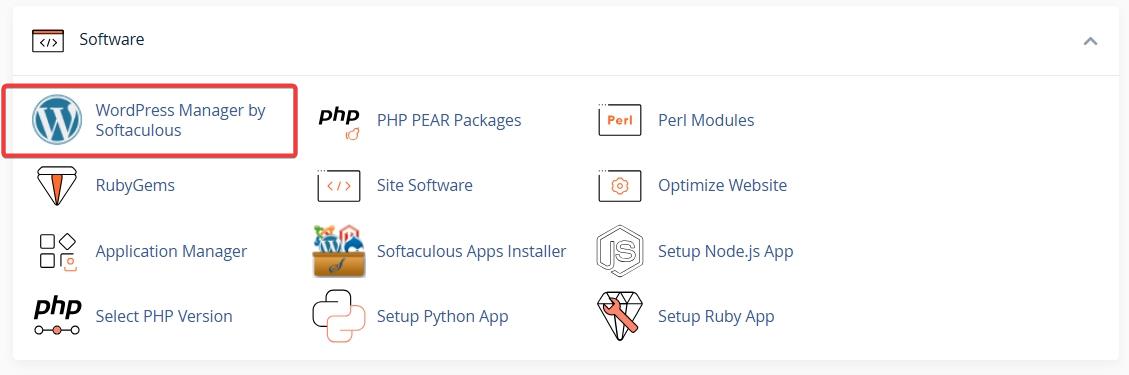
Task: Click the Software section code-window icon
Action: pos(48,40)
